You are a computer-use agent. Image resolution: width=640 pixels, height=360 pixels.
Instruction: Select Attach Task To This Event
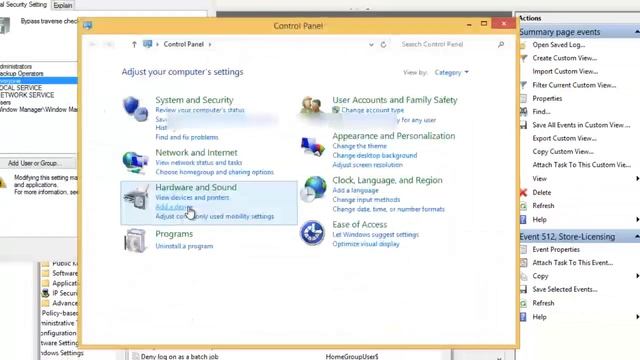[573, 263]
